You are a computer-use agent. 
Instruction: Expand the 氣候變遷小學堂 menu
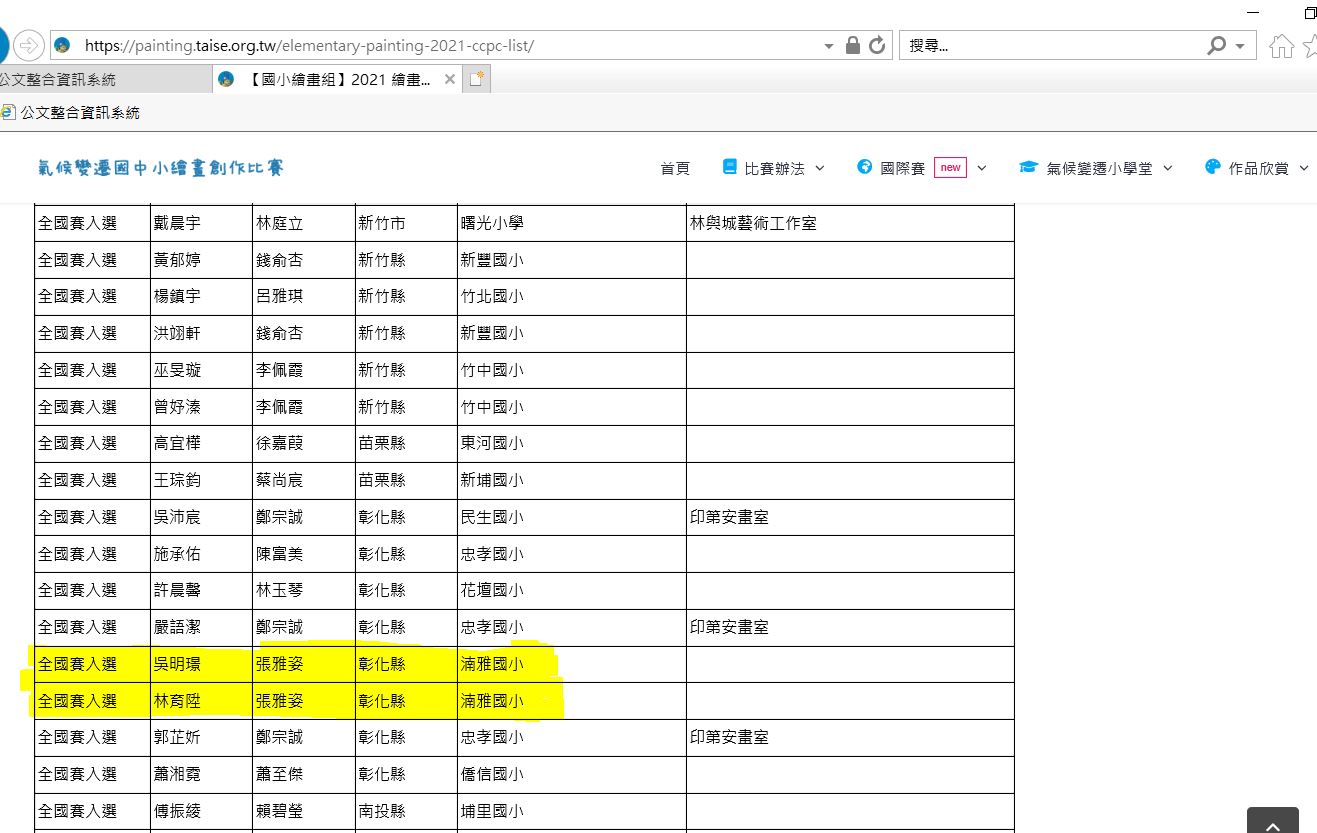coord(1096,168)
